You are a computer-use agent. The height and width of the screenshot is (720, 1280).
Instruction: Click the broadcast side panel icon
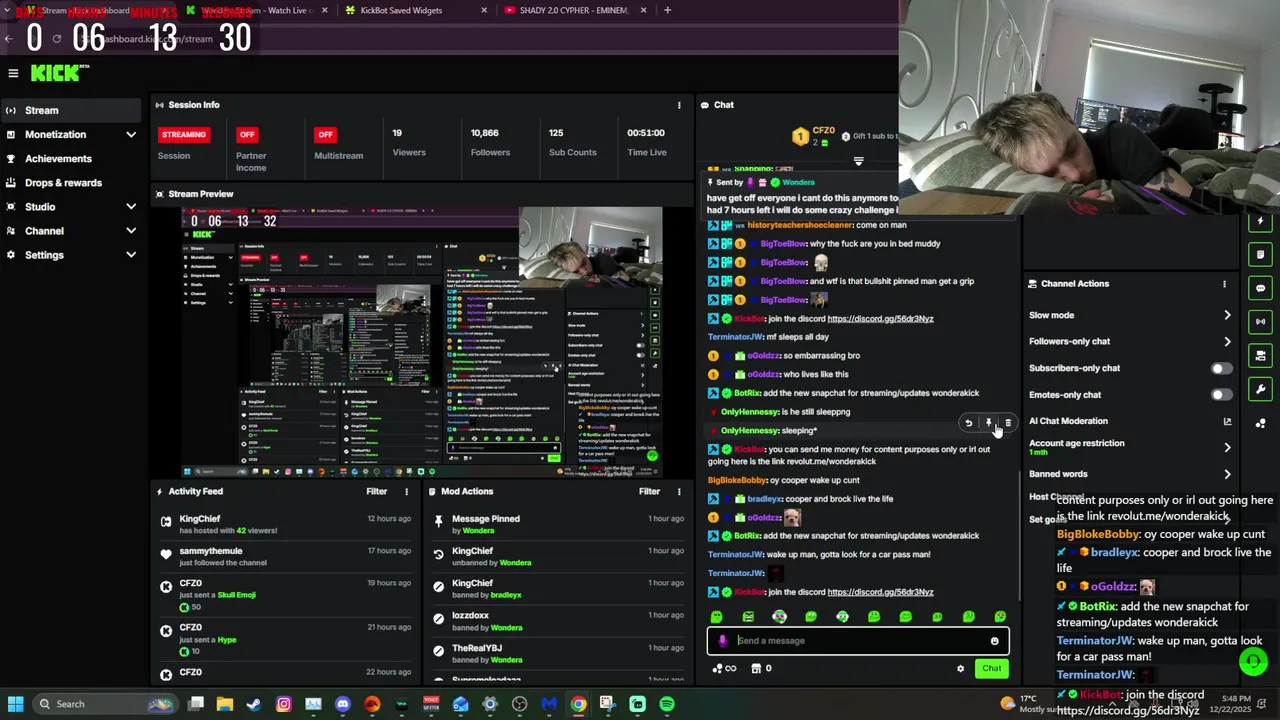[1260, 322]
